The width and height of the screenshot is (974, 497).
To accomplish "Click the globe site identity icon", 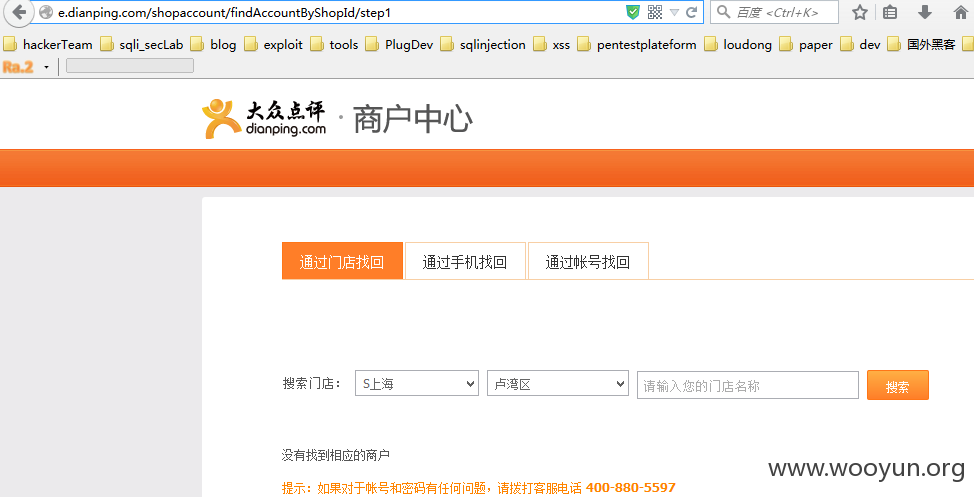I will [46, 12].
